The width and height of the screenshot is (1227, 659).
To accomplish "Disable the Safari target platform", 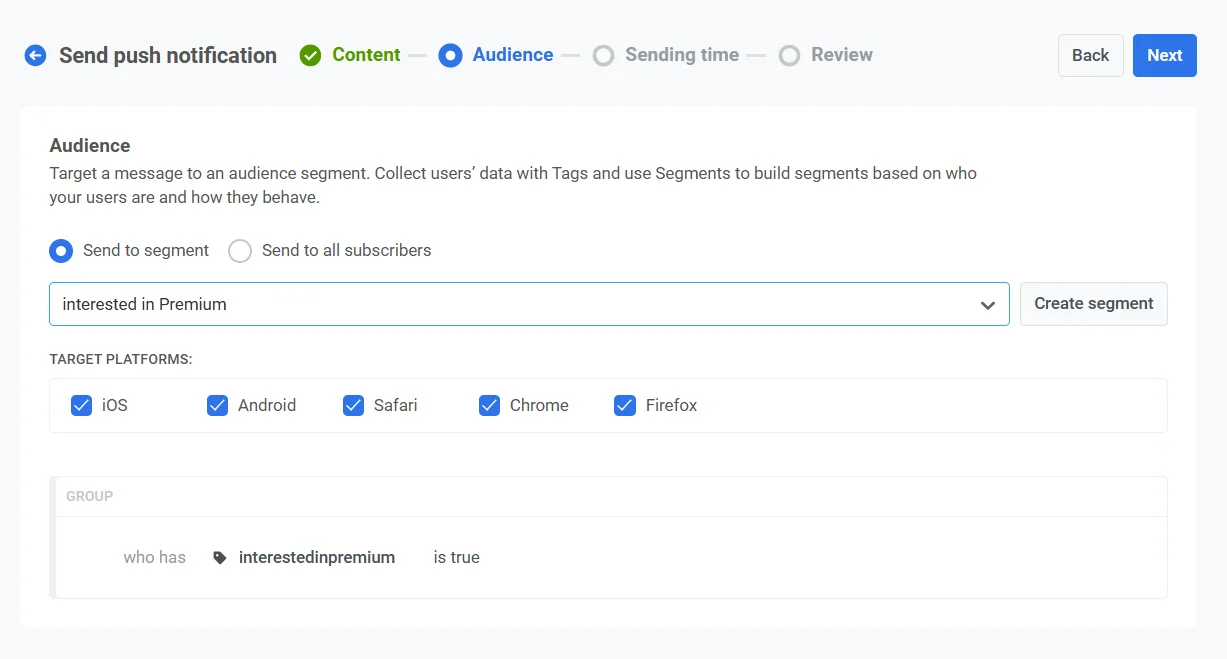I will click(353, 405).
